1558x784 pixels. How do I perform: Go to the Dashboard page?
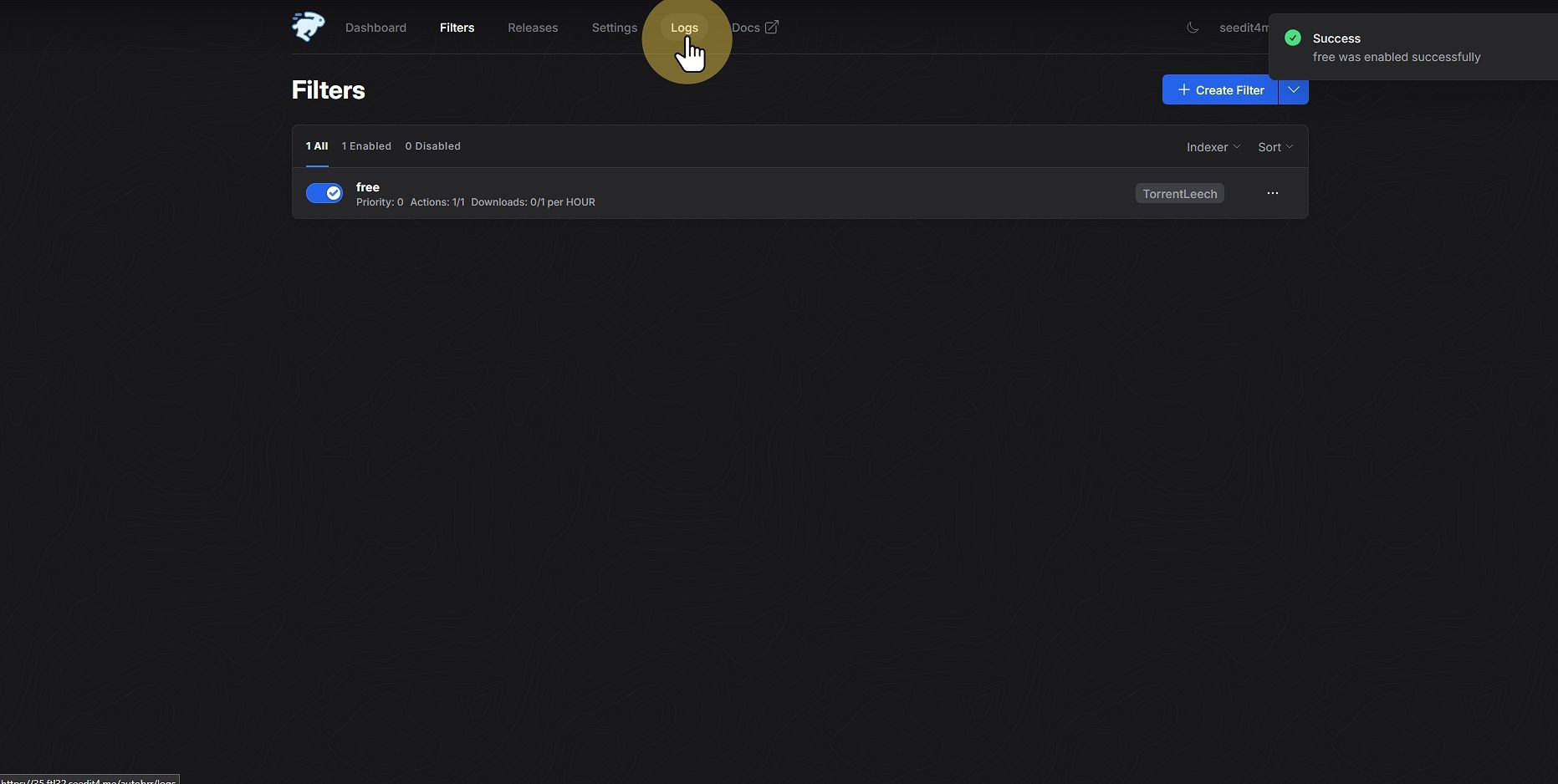[x=375, y=28]
